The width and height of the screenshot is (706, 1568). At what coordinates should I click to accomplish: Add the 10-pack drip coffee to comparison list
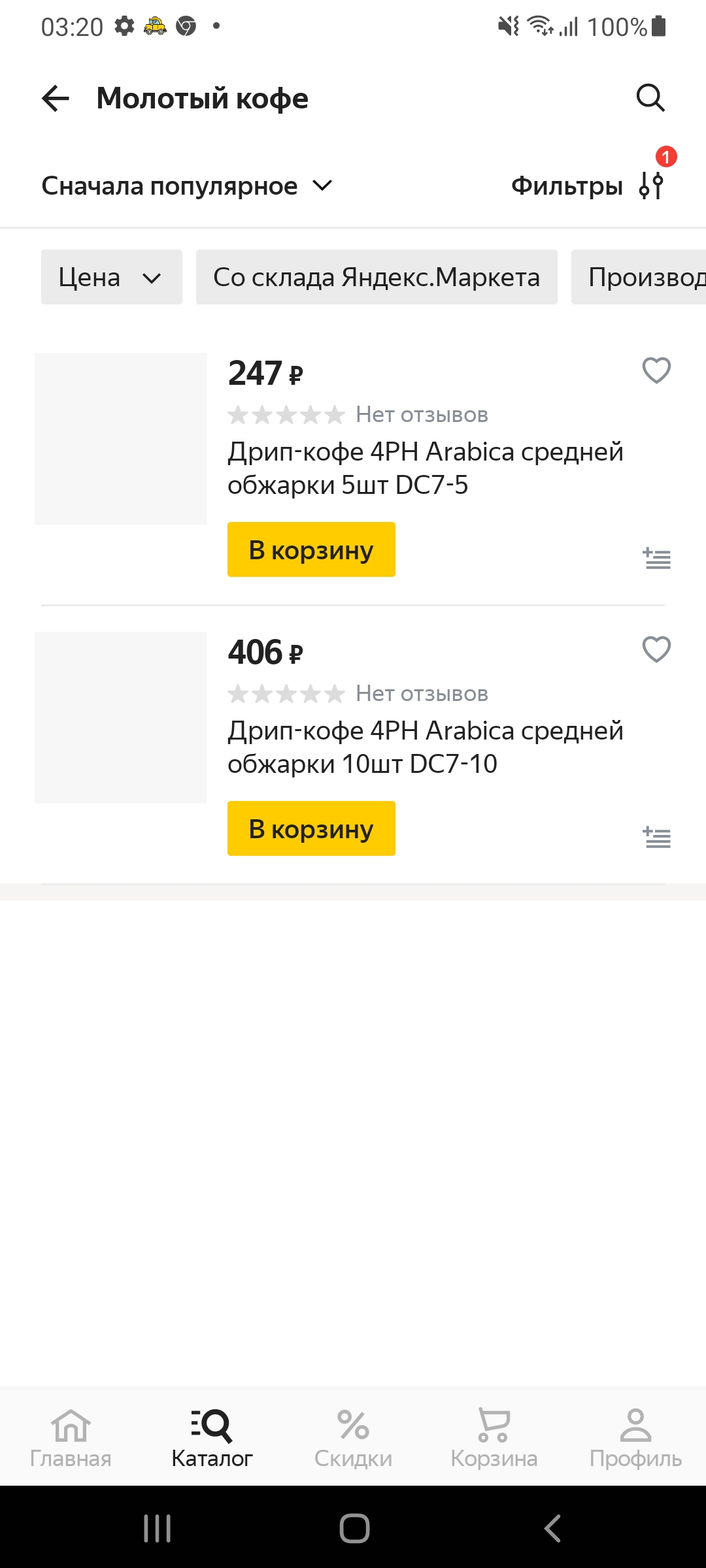click(656, 837)
